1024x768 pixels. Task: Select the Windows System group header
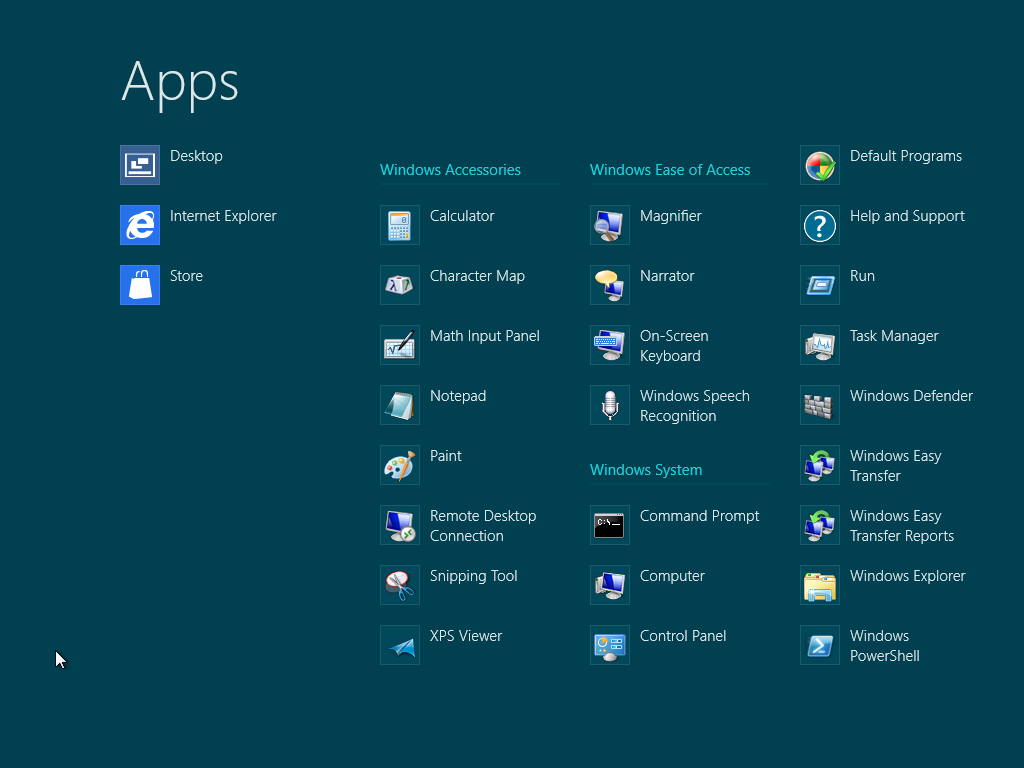pos(646,470)
